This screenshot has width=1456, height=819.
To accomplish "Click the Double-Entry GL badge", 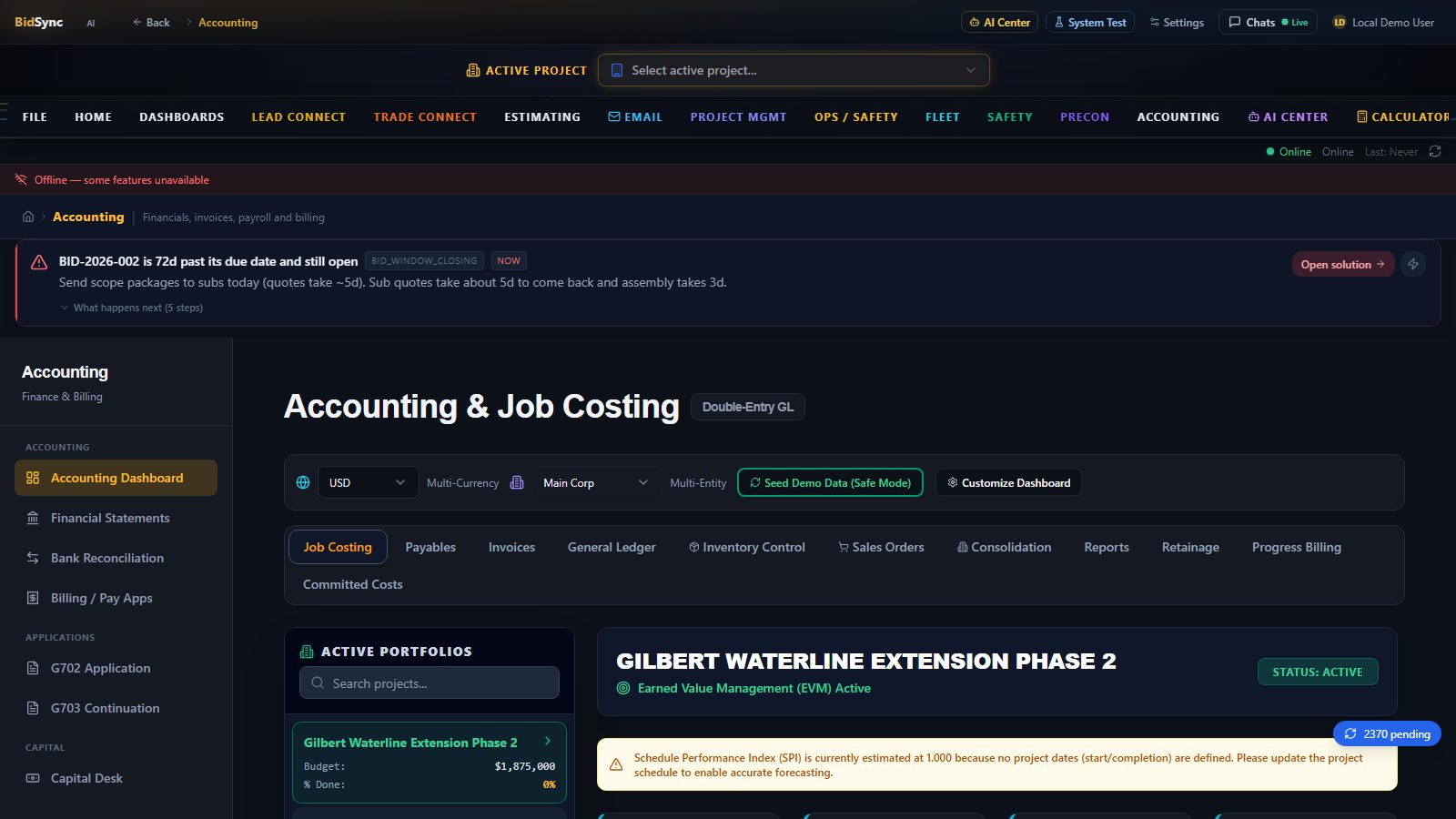I will [x=748, y=407].
